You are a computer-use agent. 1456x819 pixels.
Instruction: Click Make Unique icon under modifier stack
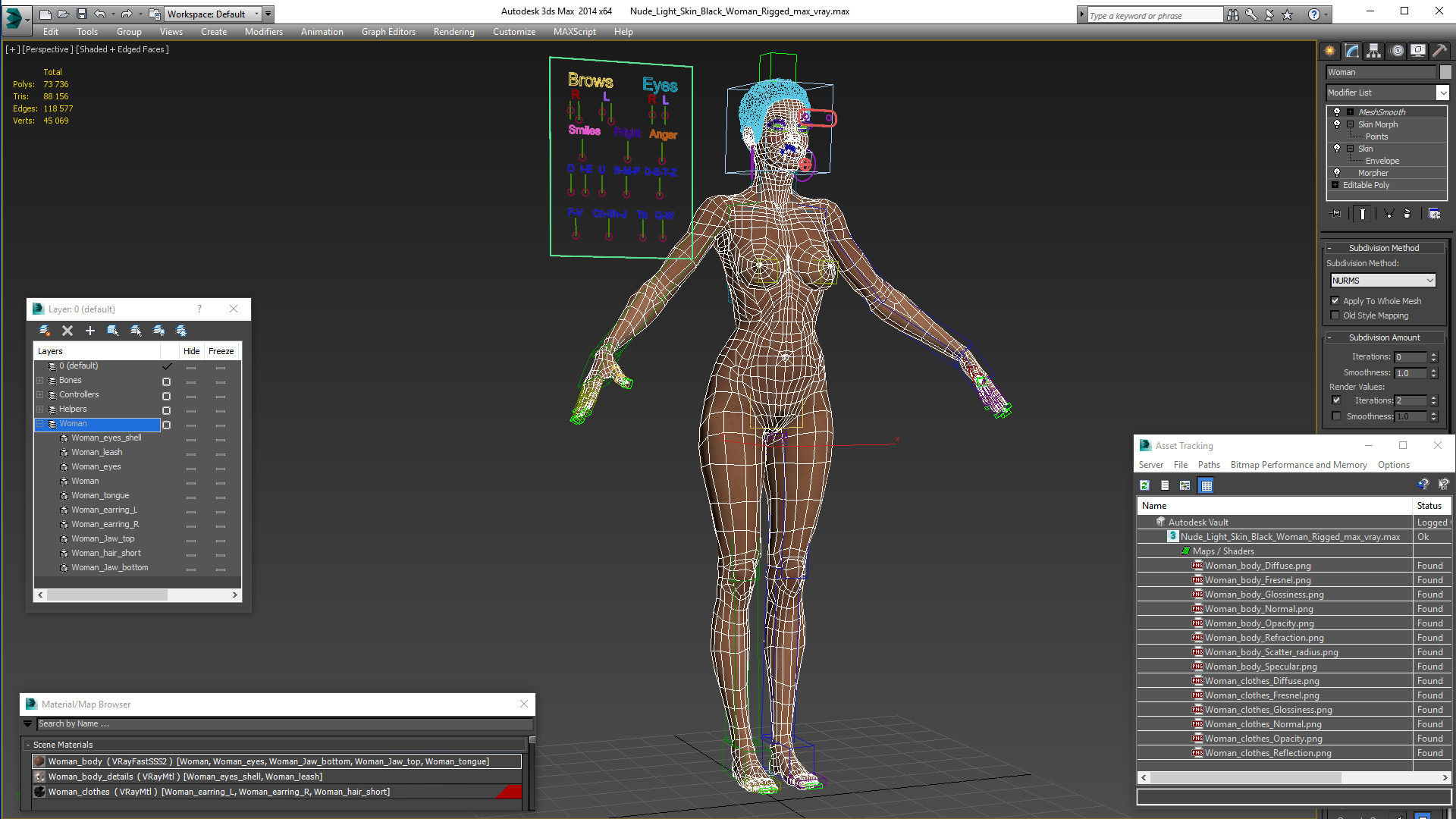click(1389, 214)
